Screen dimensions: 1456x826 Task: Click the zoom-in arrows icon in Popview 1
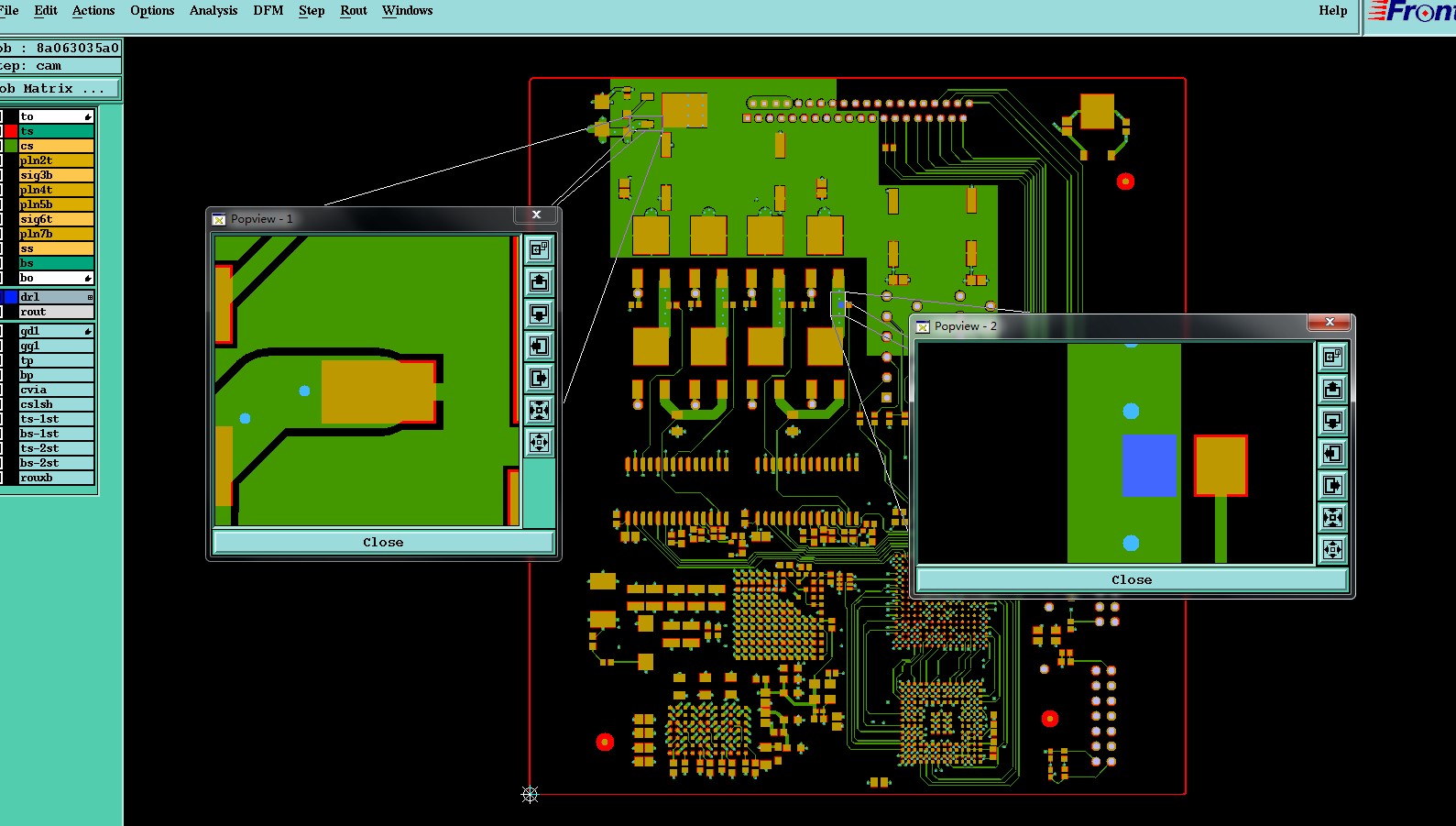pos(539,410)
